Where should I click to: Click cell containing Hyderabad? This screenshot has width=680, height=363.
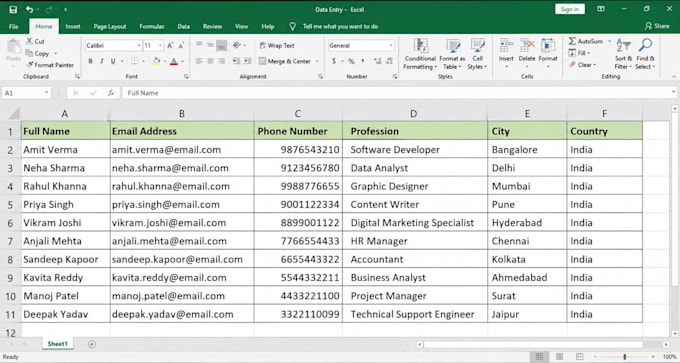526,222
